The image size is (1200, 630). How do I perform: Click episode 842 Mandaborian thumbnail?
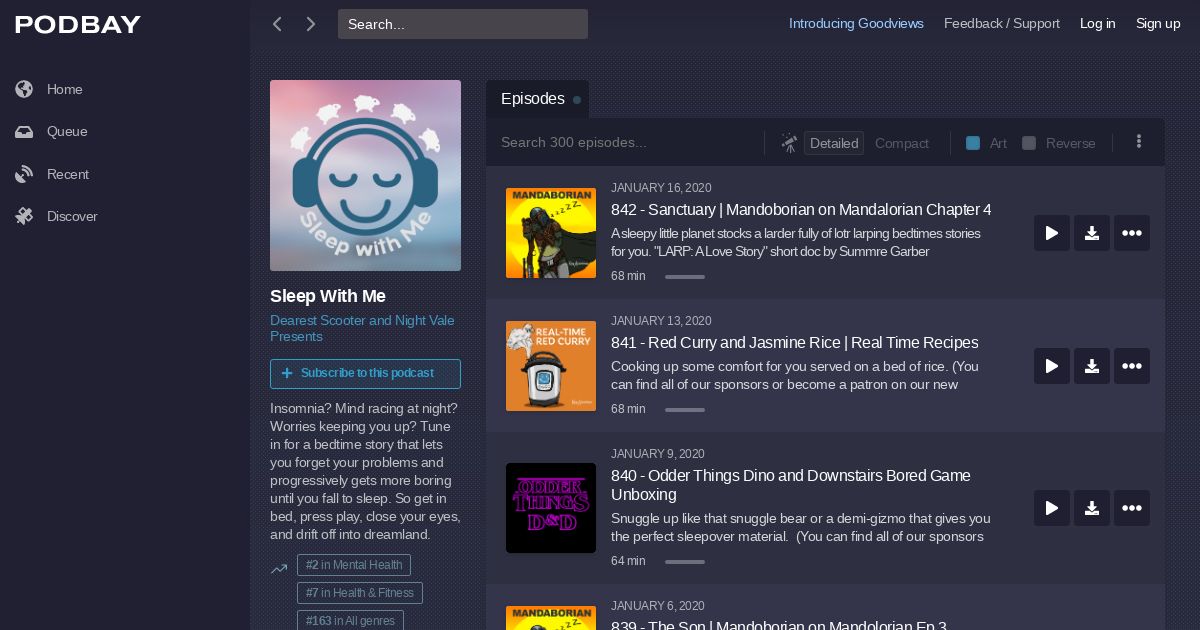551,233
